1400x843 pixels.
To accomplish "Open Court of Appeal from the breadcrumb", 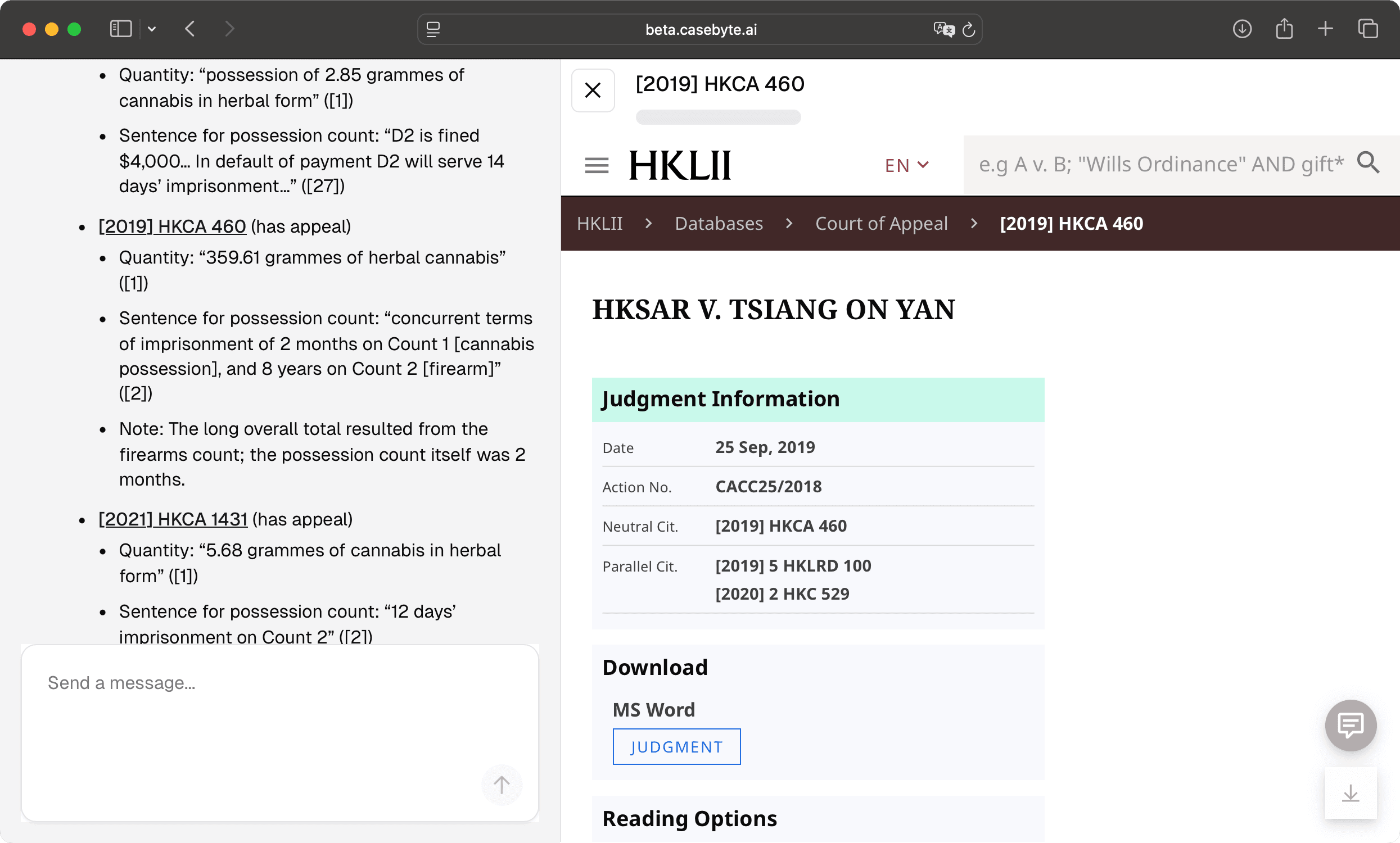I will tap(881, 223).
